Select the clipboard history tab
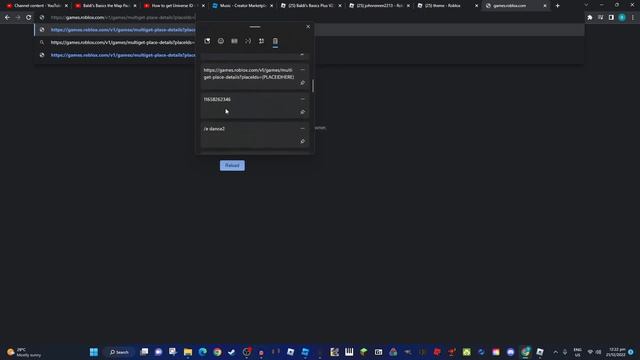Screen dimensions: 640x360 point(275,41)
